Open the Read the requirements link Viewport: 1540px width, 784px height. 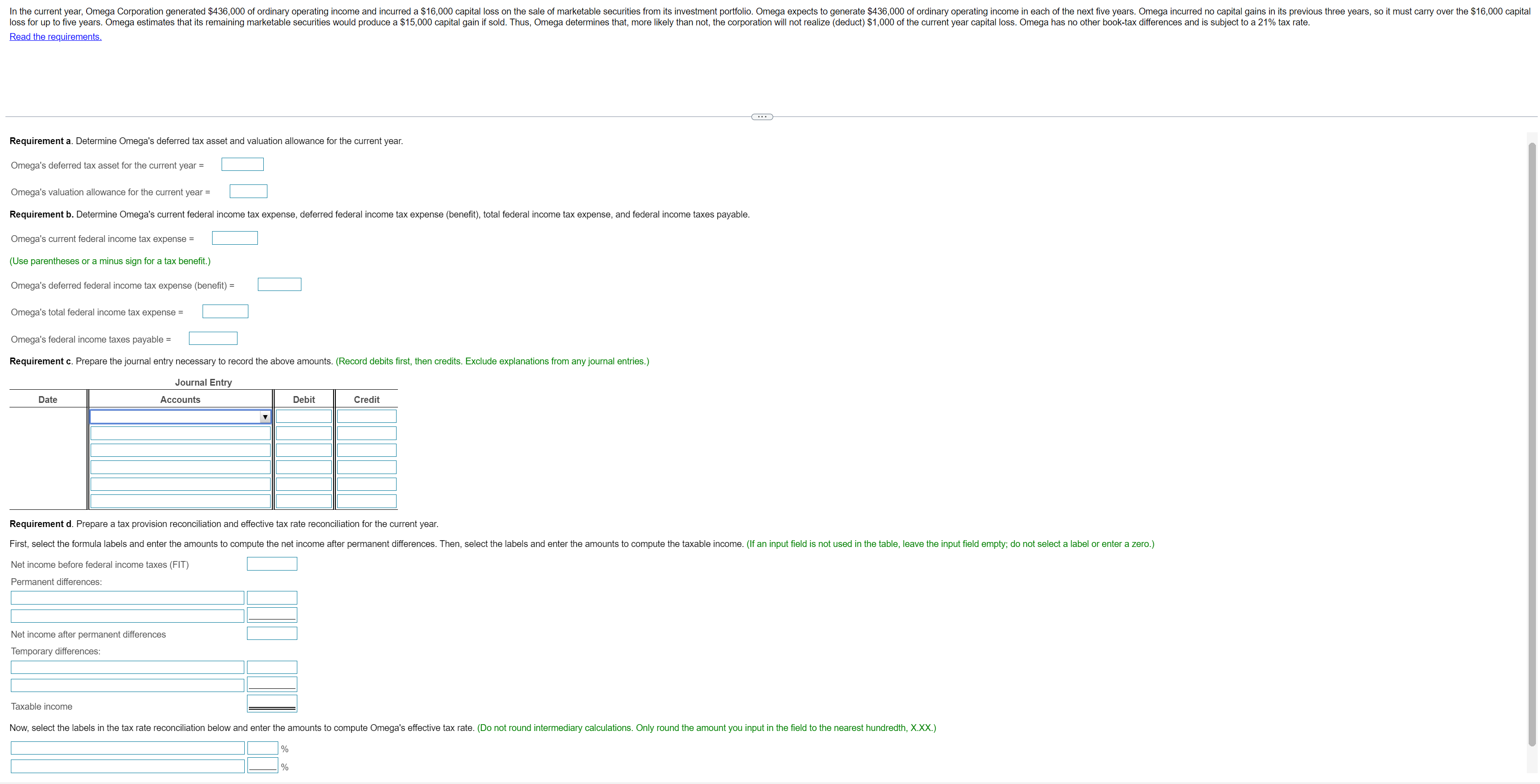click(x=56, y=37)
